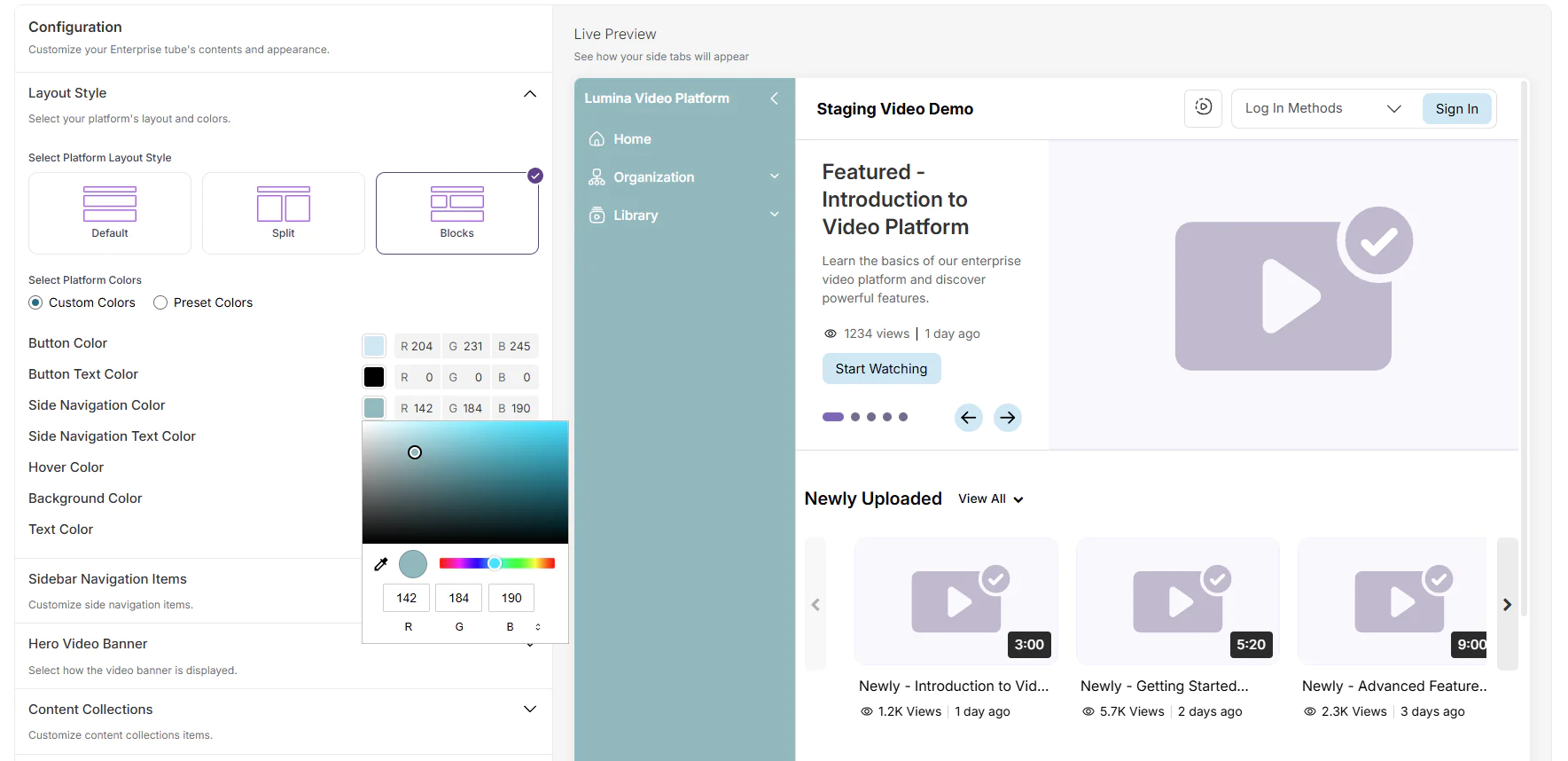Click the Home icon in side navigation
The width and height of the screenshot is (1568, 761).
(x=597, y=139)
